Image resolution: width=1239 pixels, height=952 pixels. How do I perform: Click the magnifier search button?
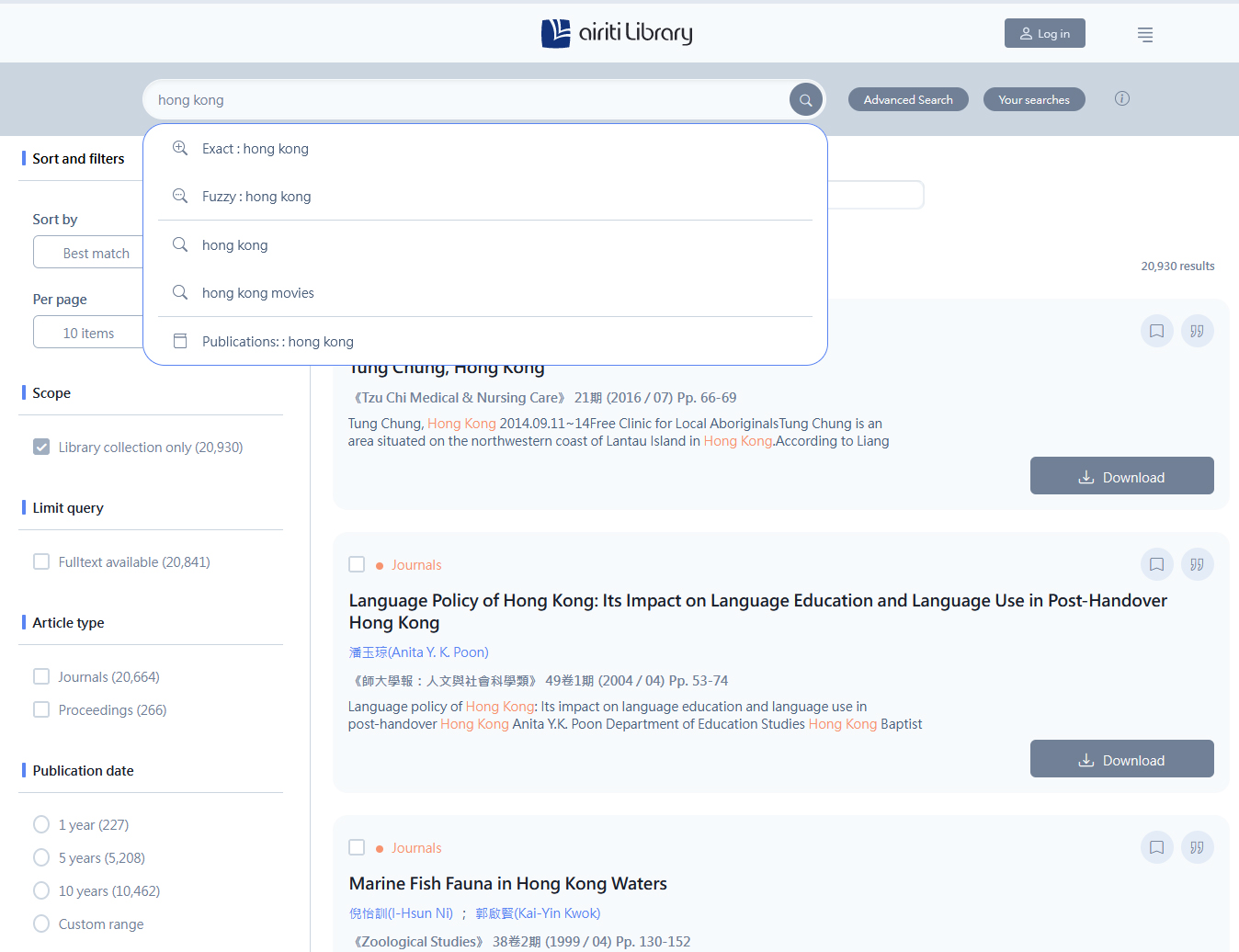coord(805,99)
